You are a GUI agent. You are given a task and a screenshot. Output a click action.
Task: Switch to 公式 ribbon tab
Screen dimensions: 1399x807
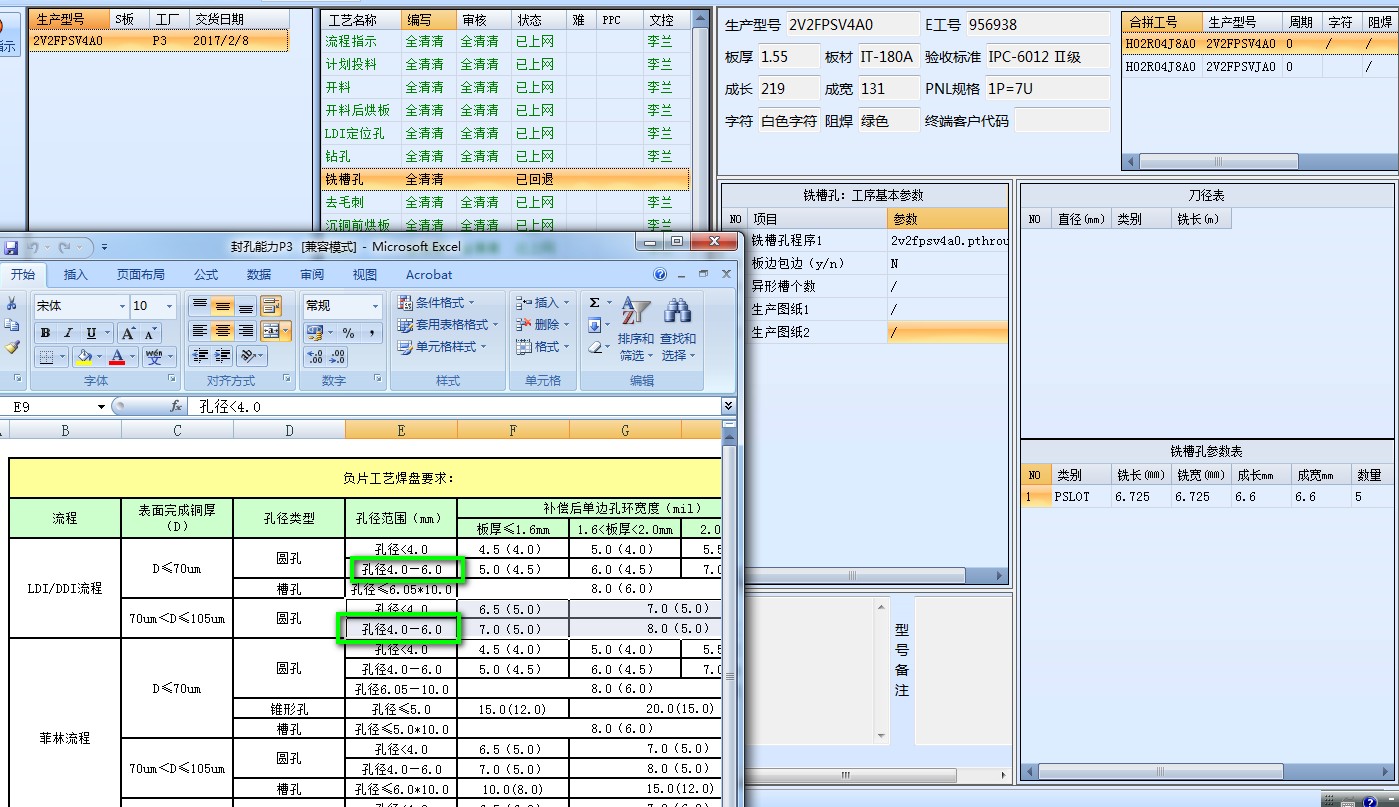click(x=206, y=274)
